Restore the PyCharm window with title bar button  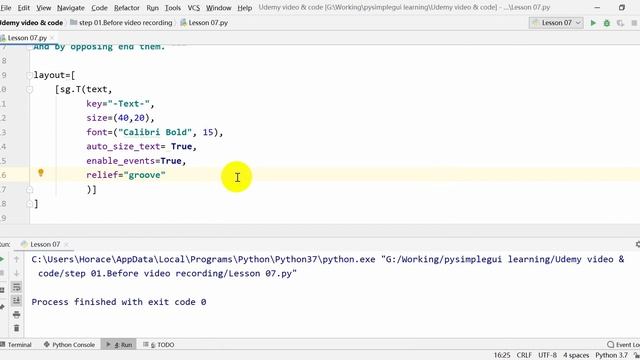point(622,8)
